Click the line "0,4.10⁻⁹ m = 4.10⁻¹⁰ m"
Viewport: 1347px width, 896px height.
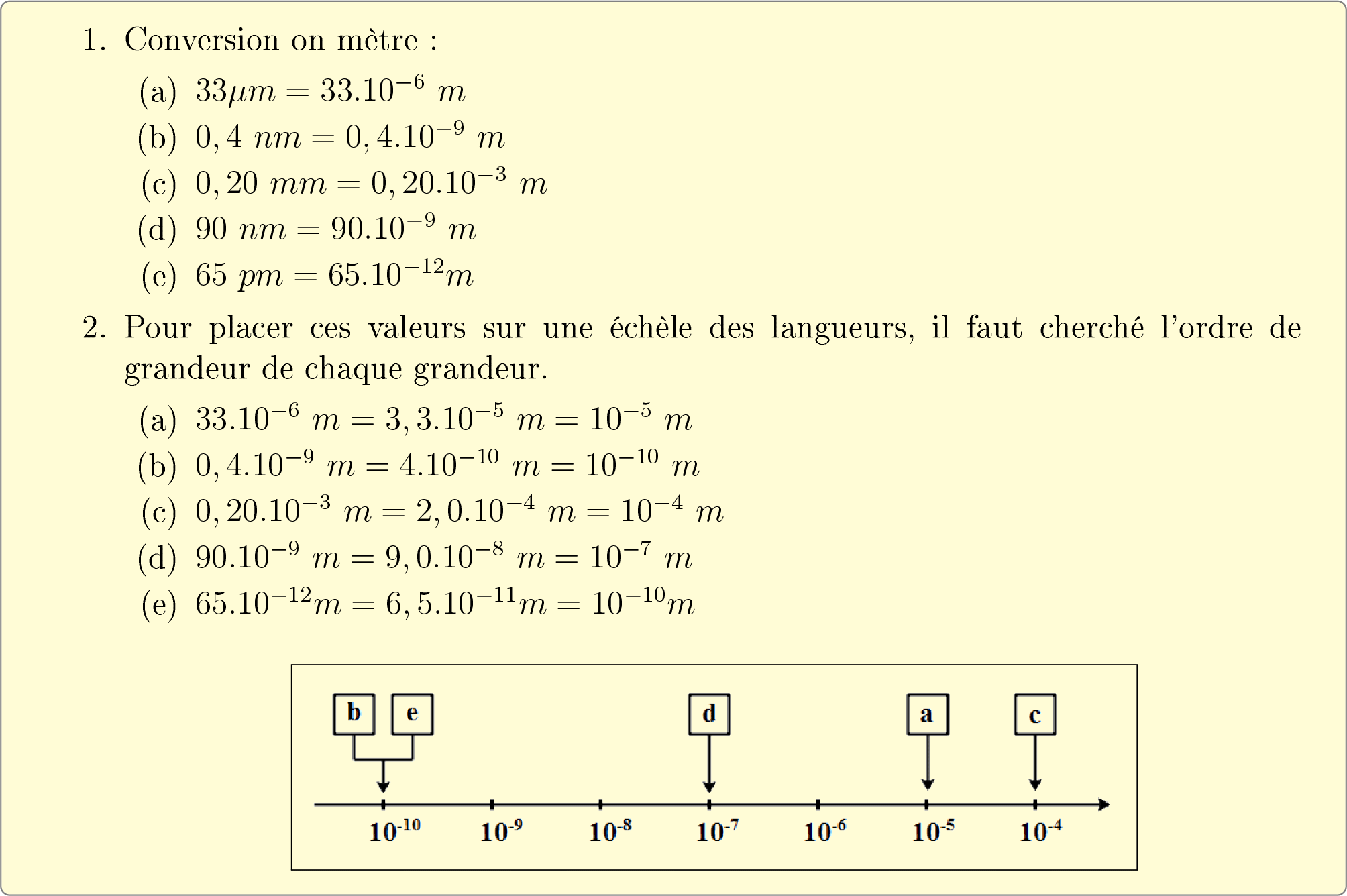(447, 465)
